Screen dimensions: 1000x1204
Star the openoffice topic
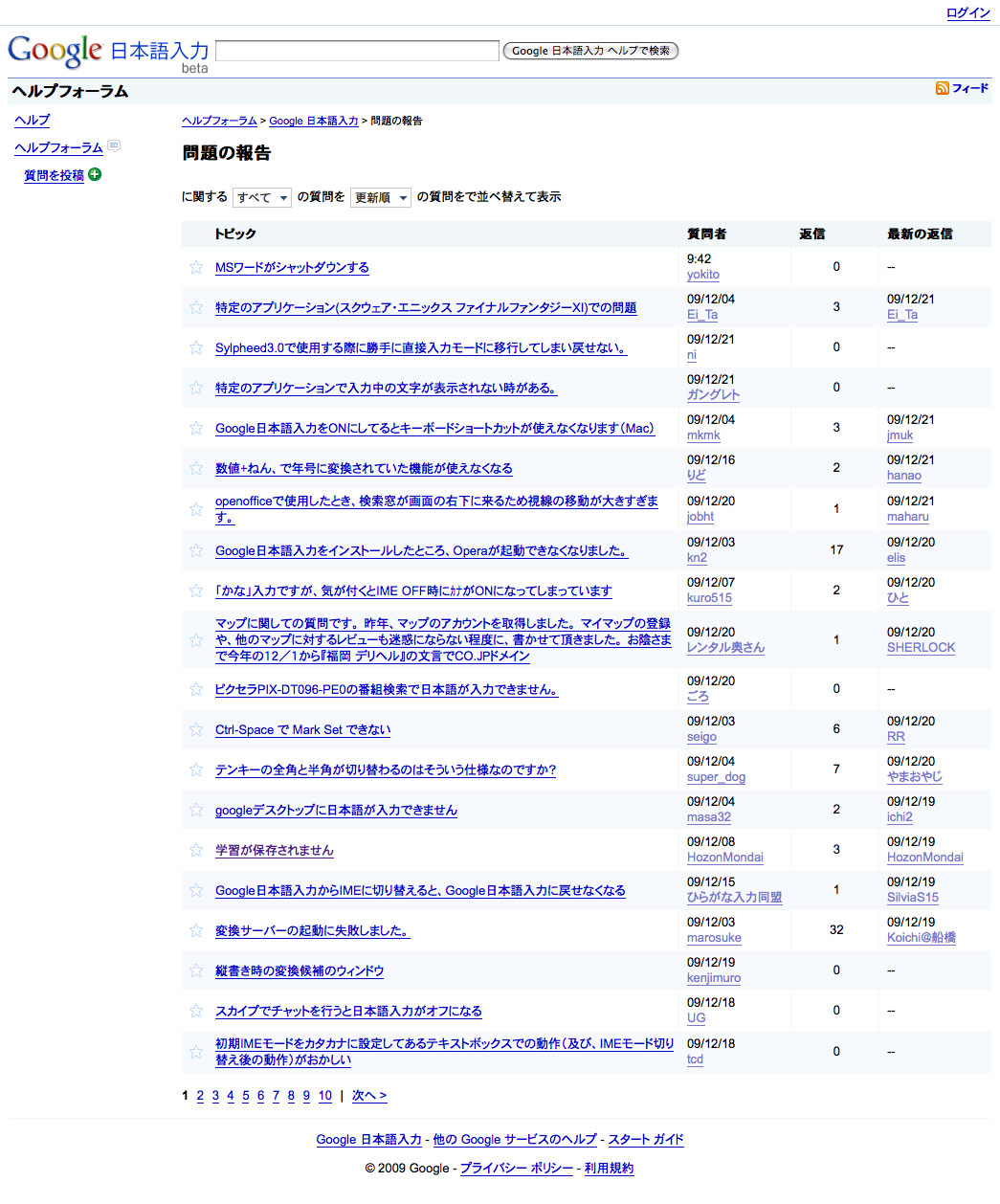click(x=196, y=509)
